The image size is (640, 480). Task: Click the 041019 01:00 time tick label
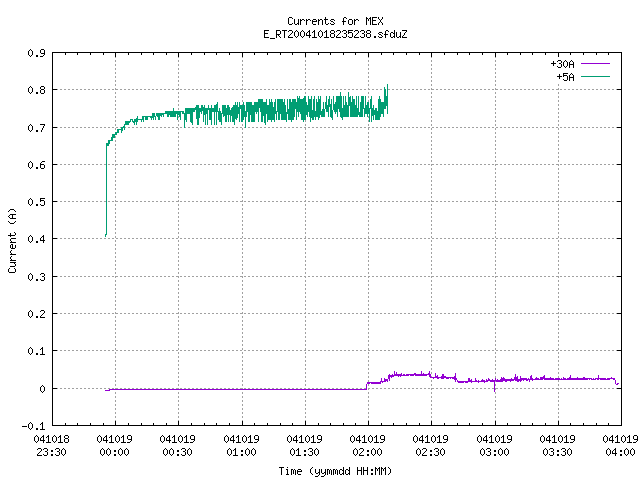[x=241, y=446]
